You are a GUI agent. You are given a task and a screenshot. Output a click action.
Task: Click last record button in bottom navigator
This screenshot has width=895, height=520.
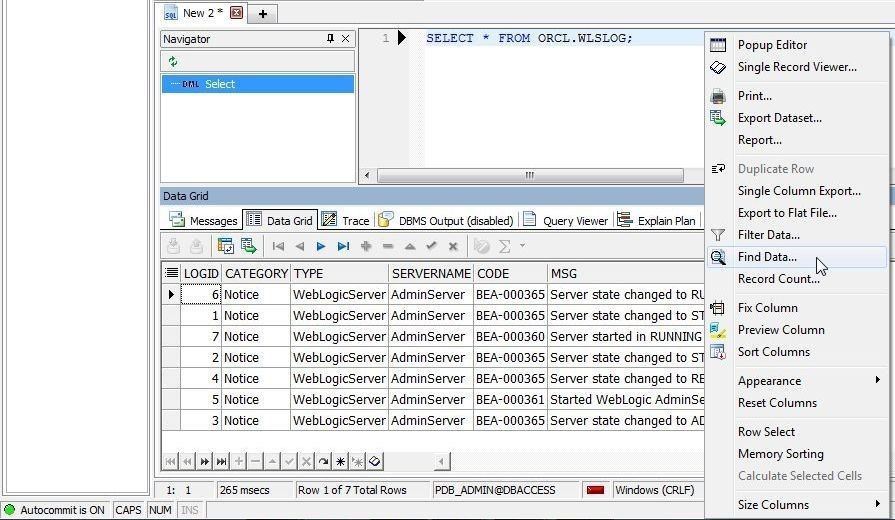tap(221, 461)
